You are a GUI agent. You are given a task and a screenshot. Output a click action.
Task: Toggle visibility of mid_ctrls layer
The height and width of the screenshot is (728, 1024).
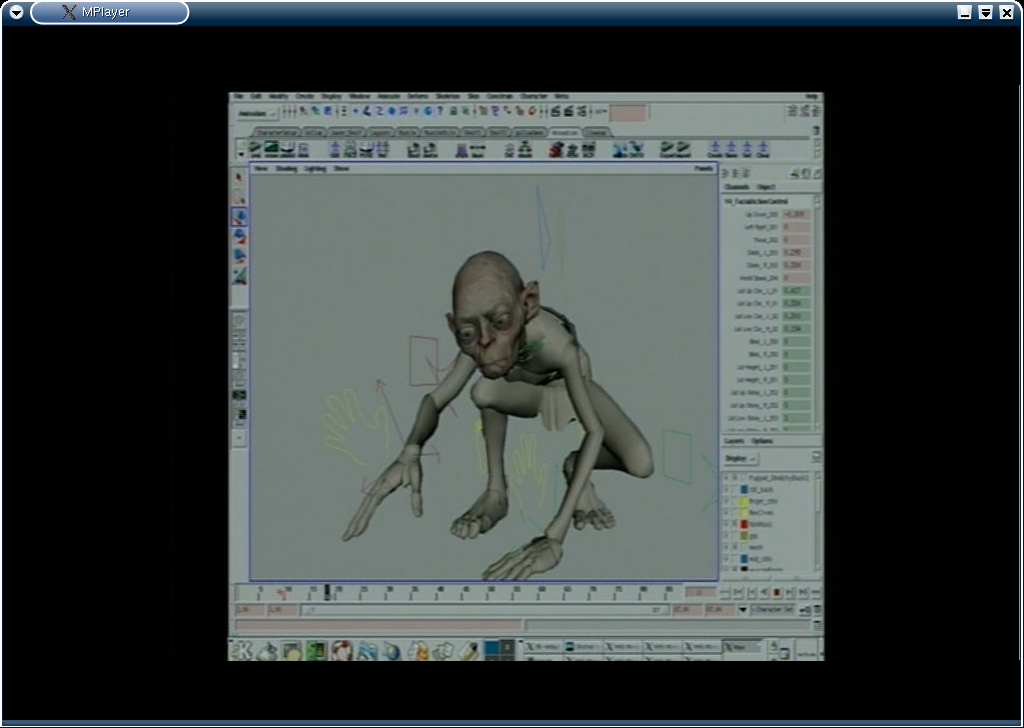[x=726, y=560]
